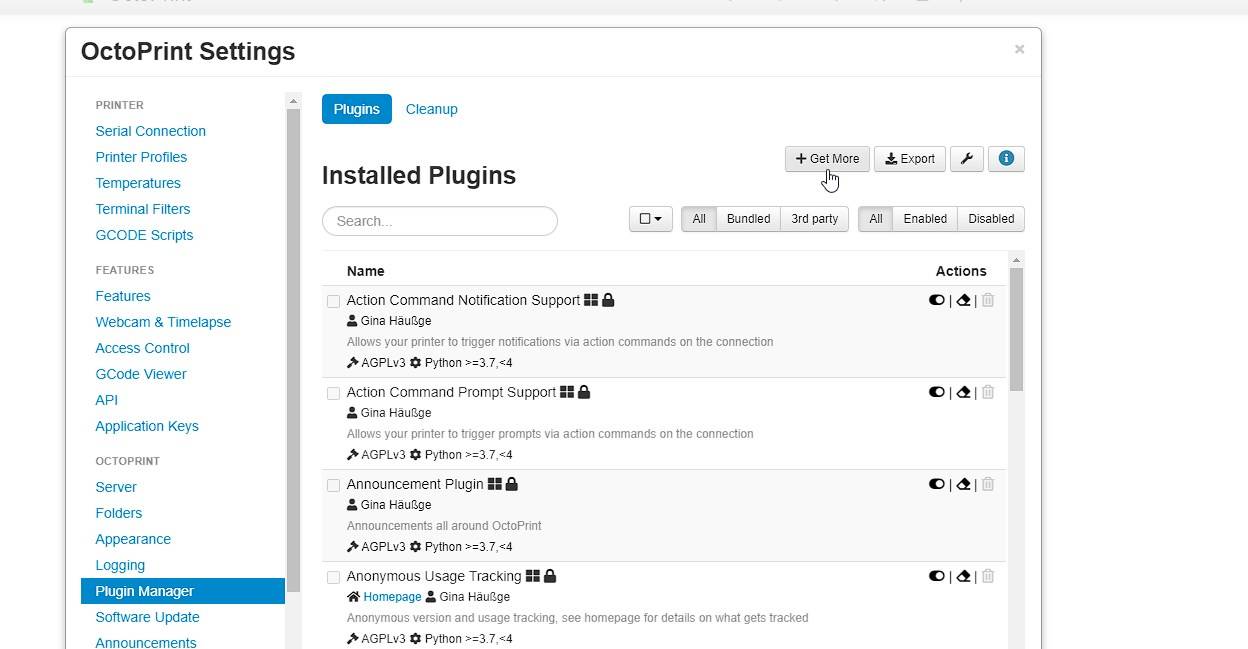Disable Action Command Notification Support toggle

pos(937,300)
